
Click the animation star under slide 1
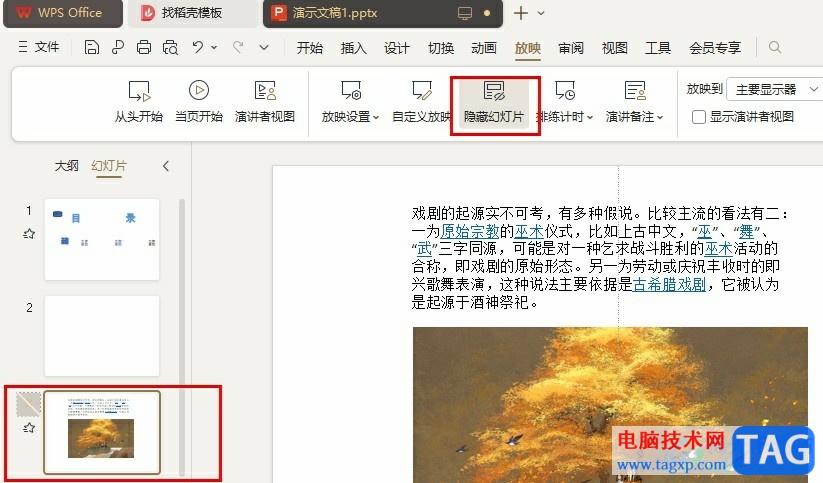click(x=29, y=234)
